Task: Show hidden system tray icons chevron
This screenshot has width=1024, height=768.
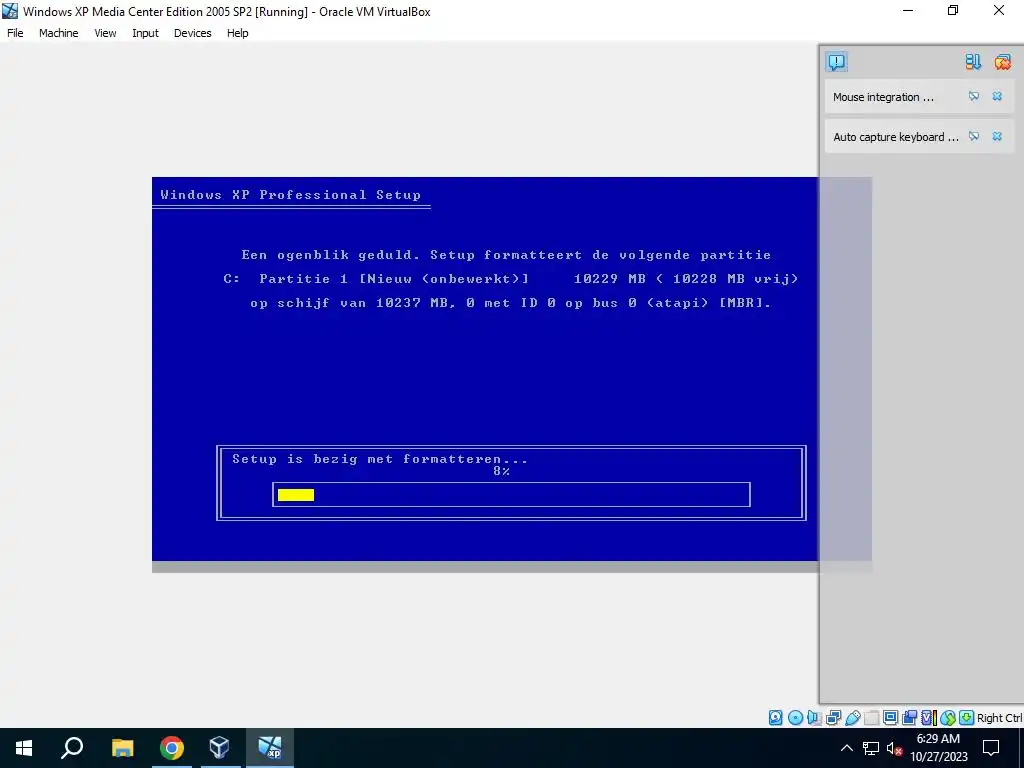Action: pyautogui.click(x=846, y=748)
